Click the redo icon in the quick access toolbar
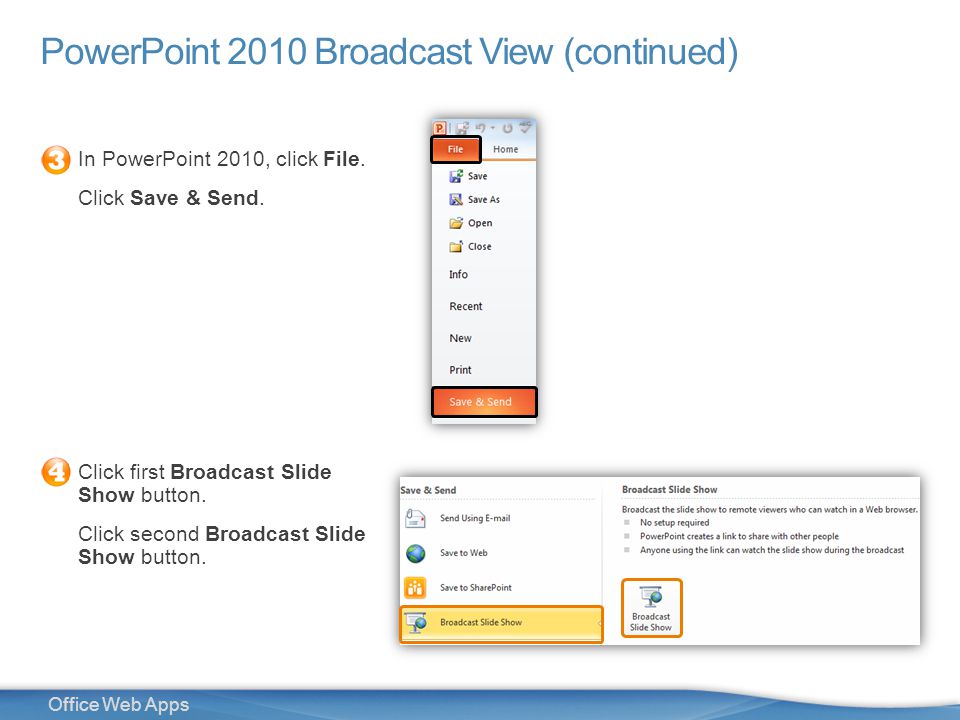960x720 pixels. click(x=508, y=128)
